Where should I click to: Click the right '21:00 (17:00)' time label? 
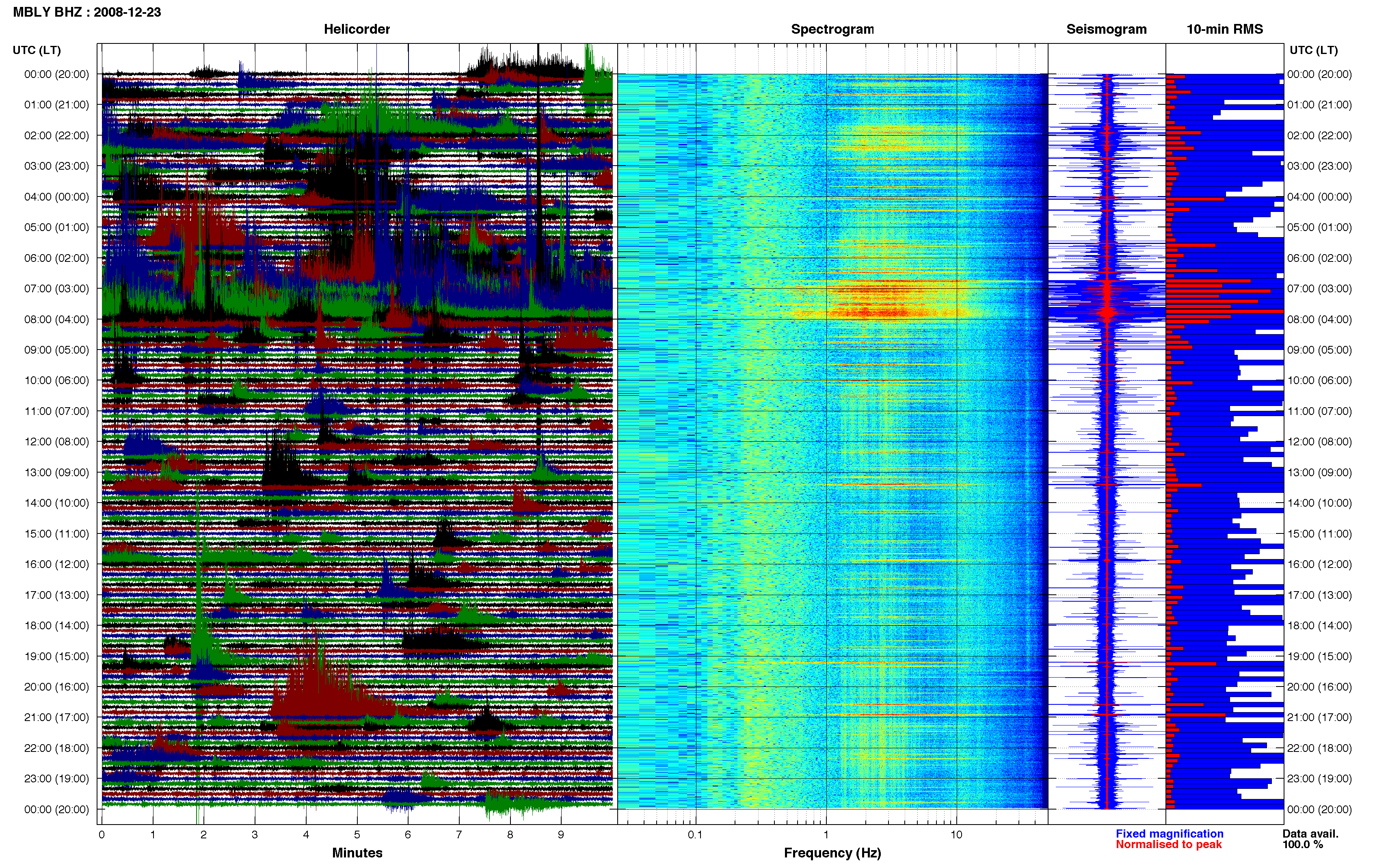(1319, 718)
